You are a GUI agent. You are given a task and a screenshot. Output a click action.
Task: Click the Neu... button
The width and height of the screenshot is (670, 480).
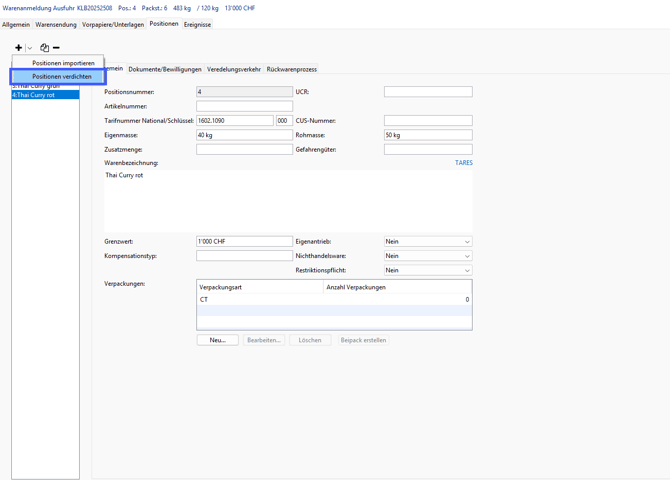point(217,340)
